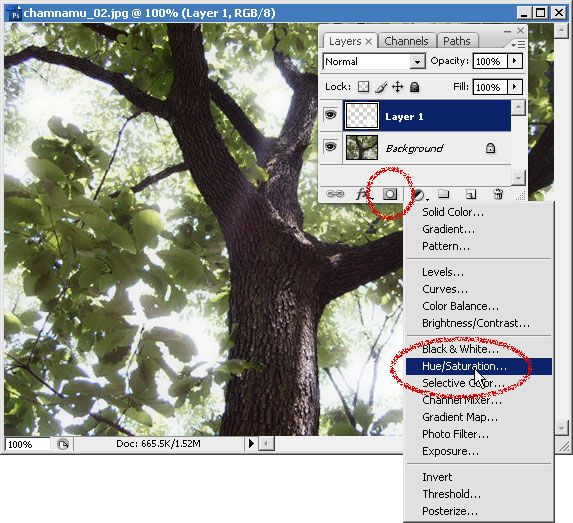Image resolution: width=573 pixels, height=523 pixels.
Task: Close the Layers panel
Action: (x=520, y=31)
